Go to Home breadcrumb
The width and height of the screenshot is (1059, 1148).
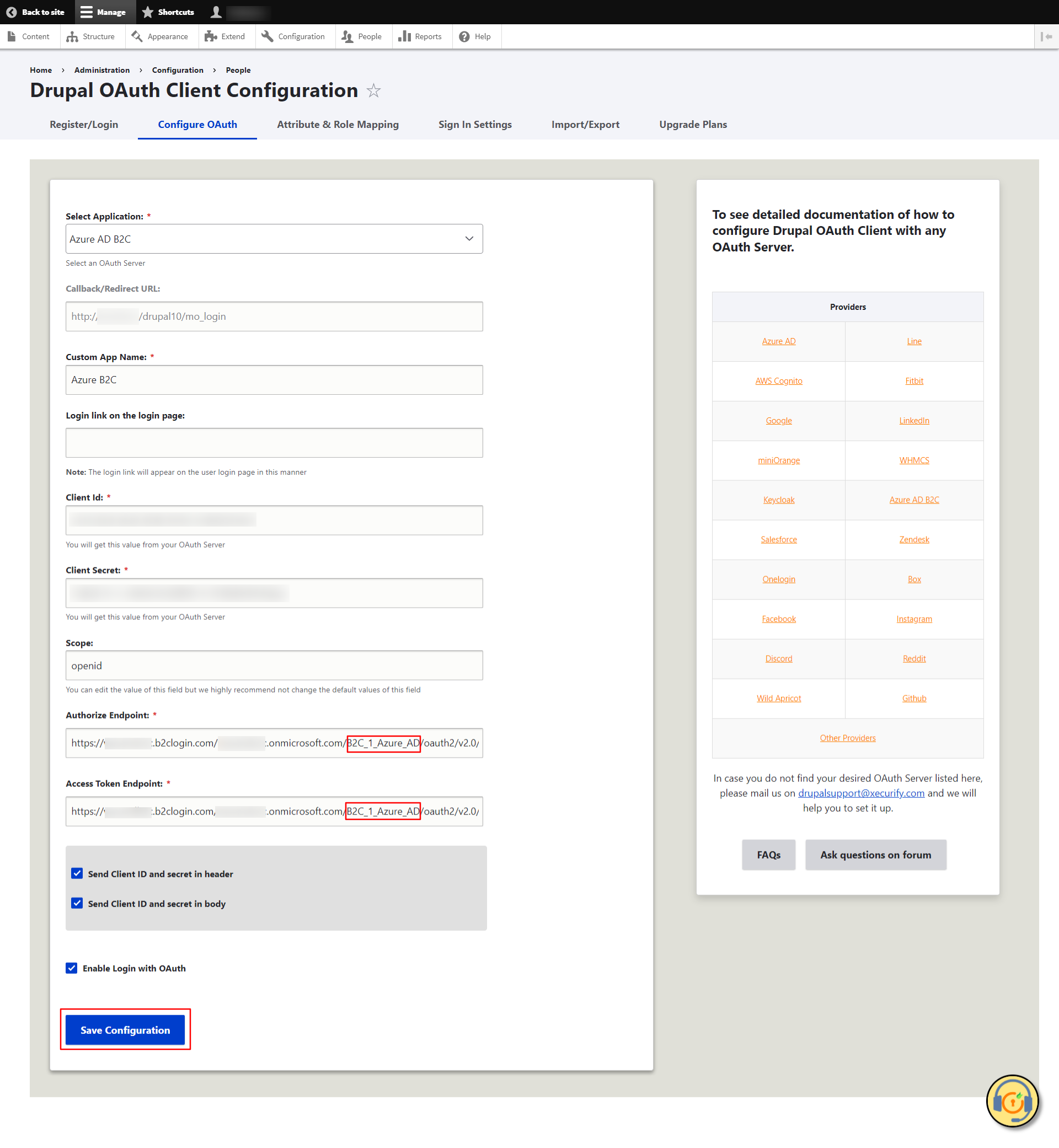pyautogui.click(x=41, y=70)
